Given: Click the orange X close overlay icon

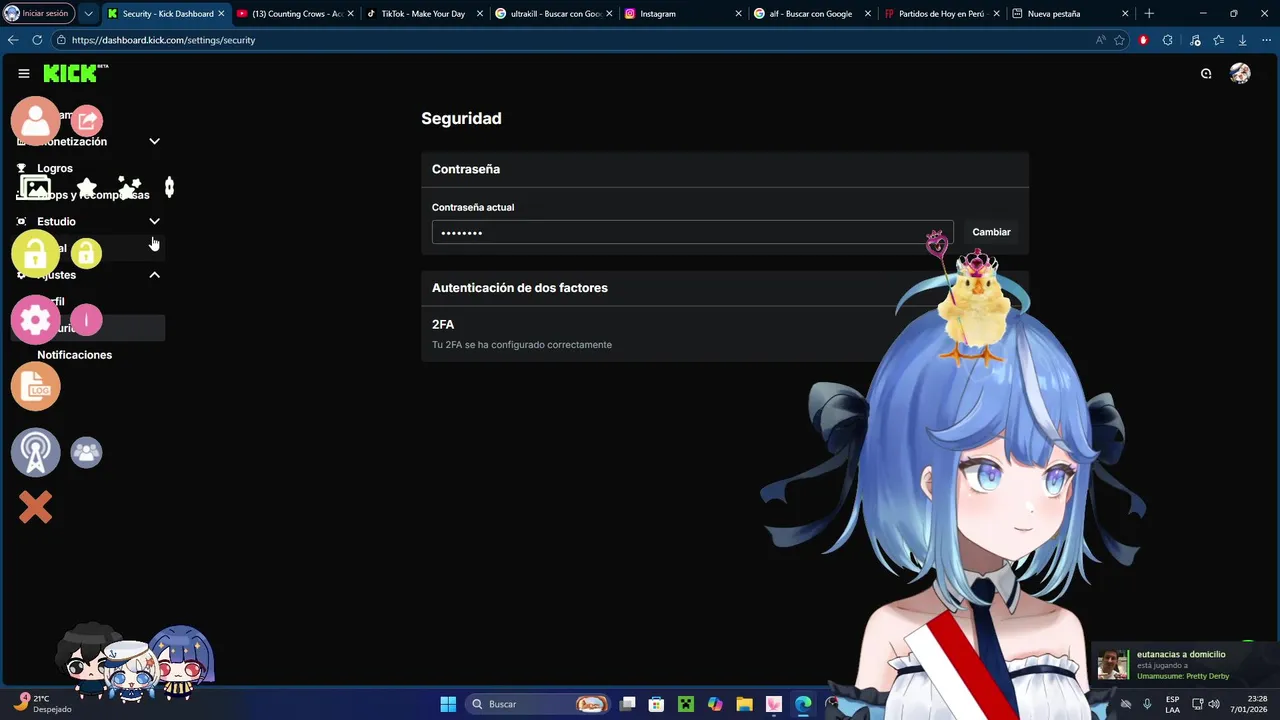Looking at the screenshot, I should (x=35, y=507).
